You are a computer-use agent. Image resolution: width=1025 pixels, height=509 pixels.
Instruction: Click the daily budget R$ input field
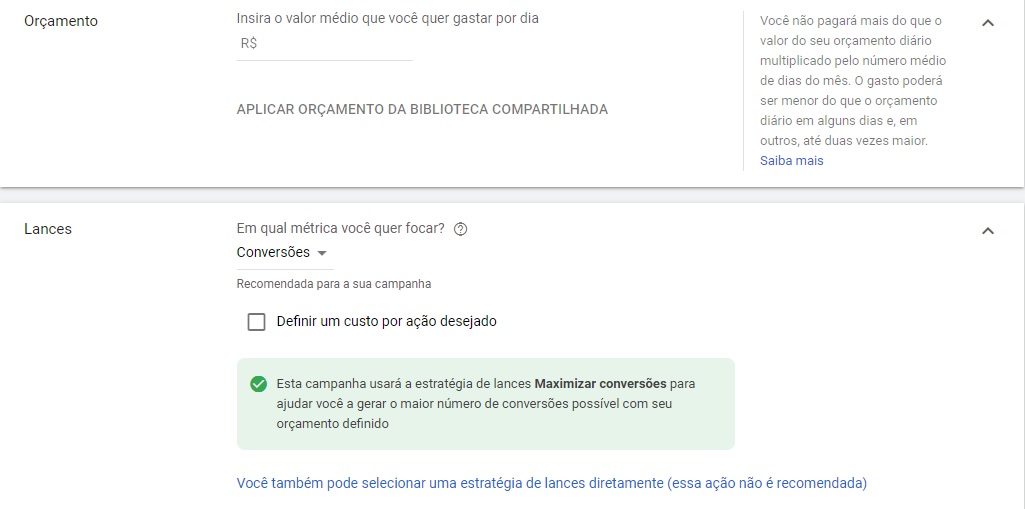tap(325, 44)
